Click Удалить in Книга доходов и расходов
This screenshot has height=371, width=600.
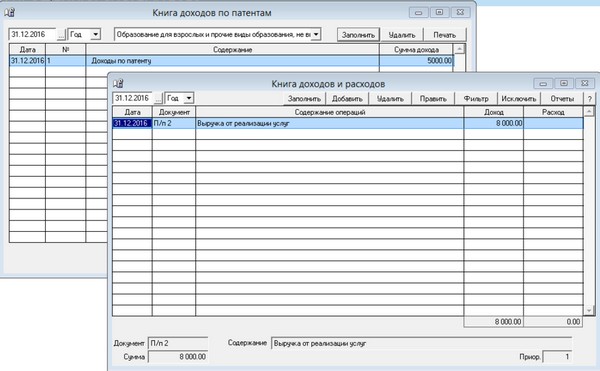tap(390, 99)
